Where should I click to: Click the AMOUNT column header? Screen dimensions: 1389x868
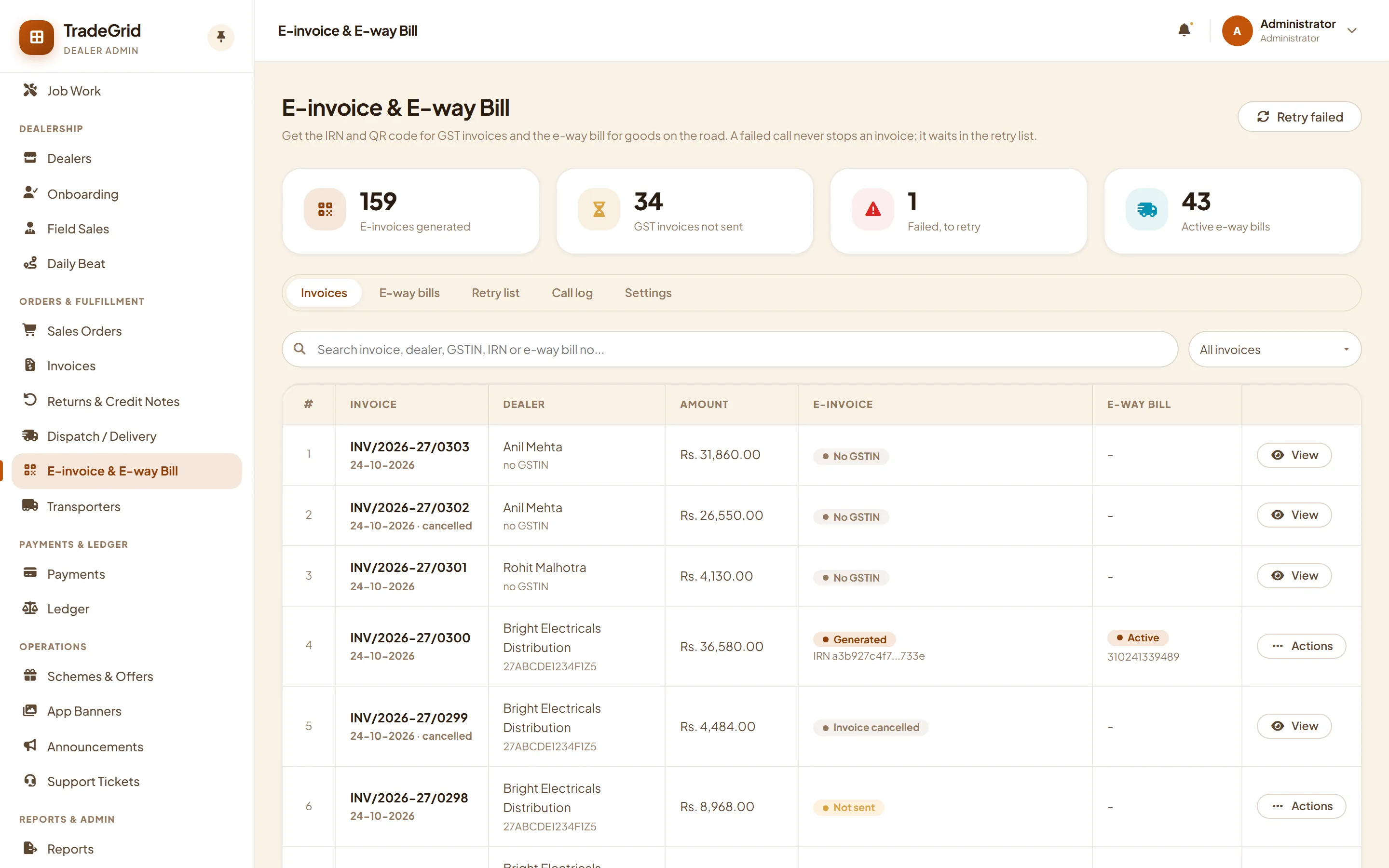[x=704, y=404]
